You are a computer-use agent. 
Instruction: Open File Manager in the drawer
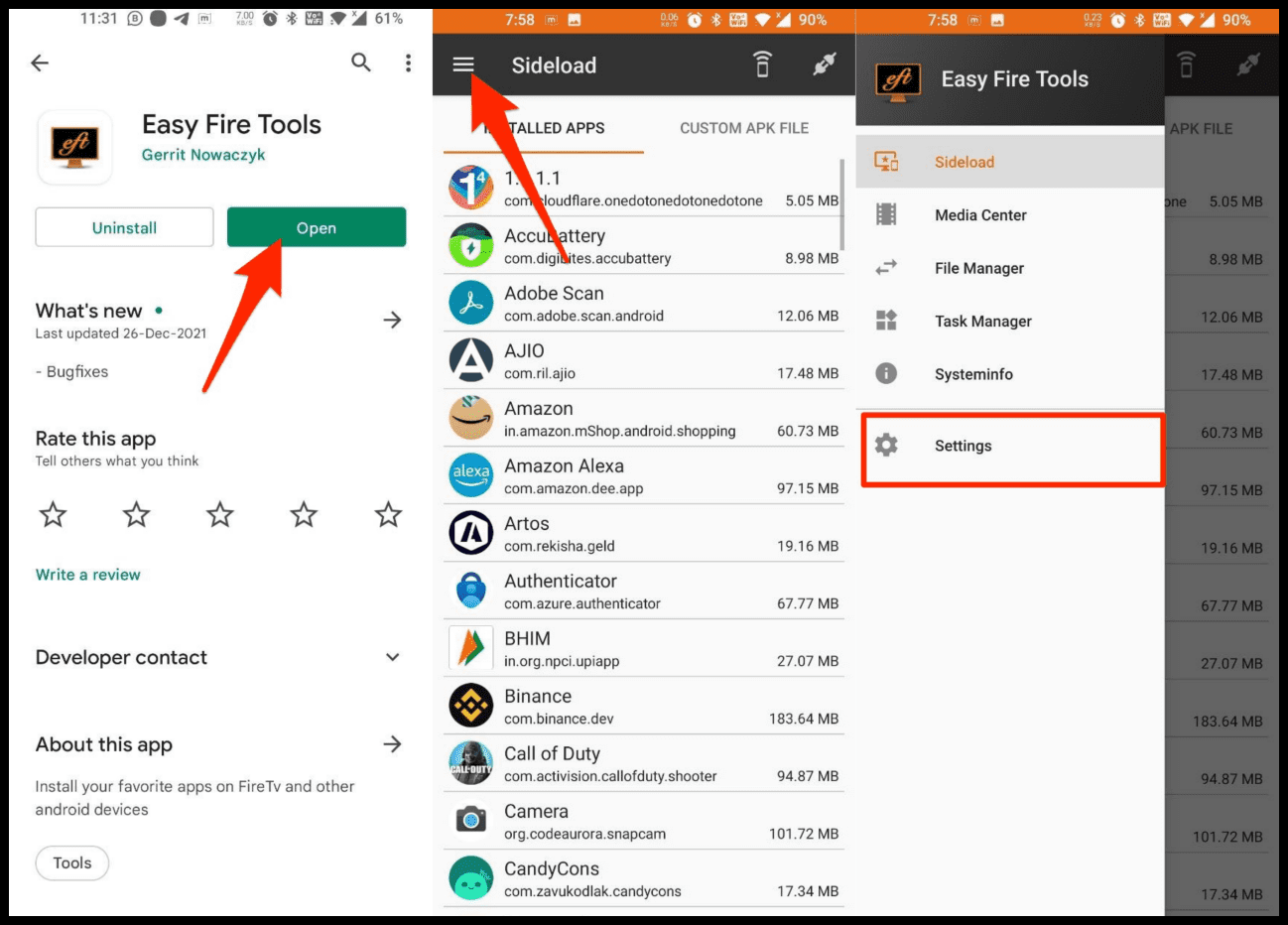click(1009, 268)
